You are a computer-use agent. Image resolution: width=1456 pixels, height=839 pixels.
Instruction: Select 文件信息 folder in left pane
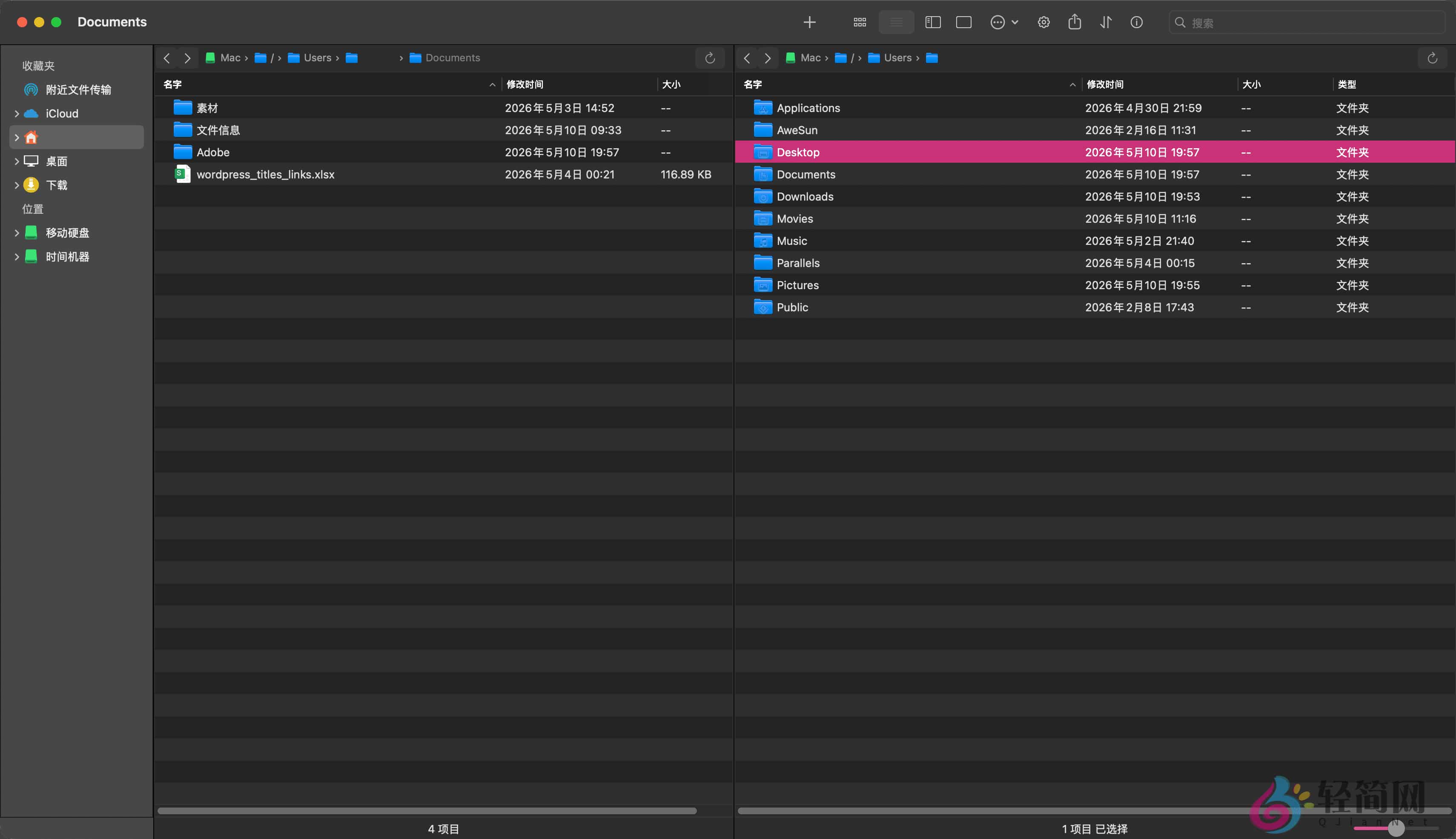(x=444, y=130)
